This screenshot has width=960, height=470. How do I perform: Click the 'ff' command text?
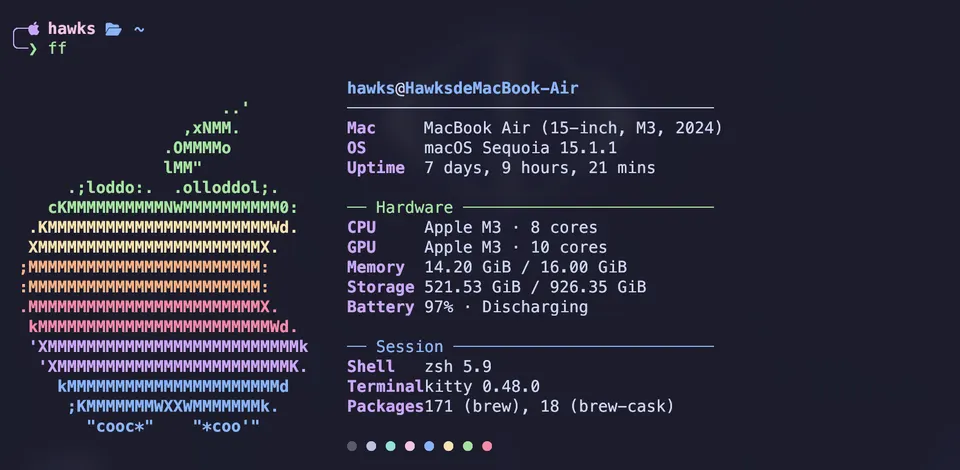pos(58,48)
